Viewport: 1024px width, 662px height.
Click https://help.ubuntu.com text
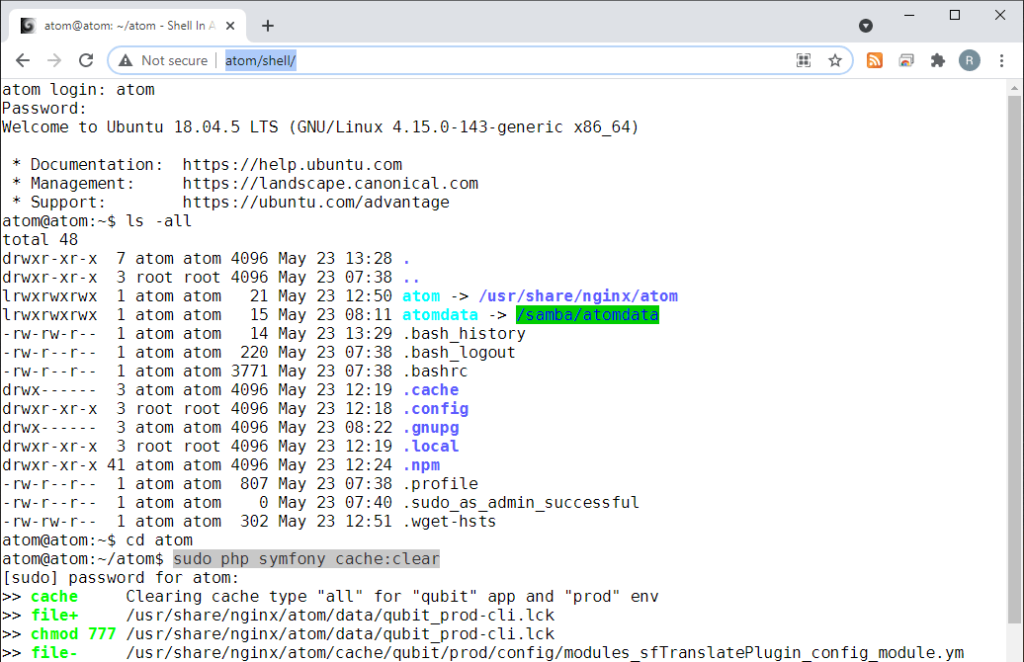tap(292, 165)
